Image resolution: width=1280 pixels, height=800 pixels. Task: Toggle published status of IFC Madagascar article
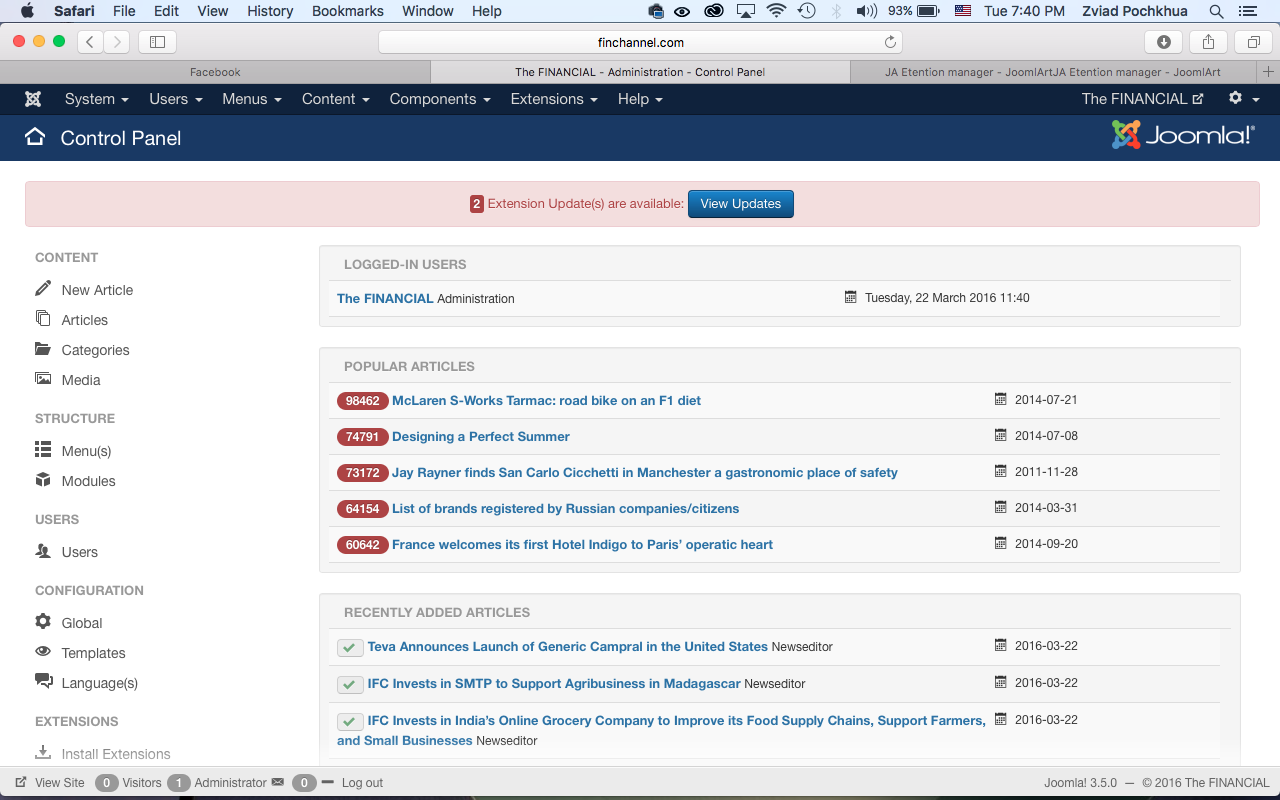[x=350, y=685]
